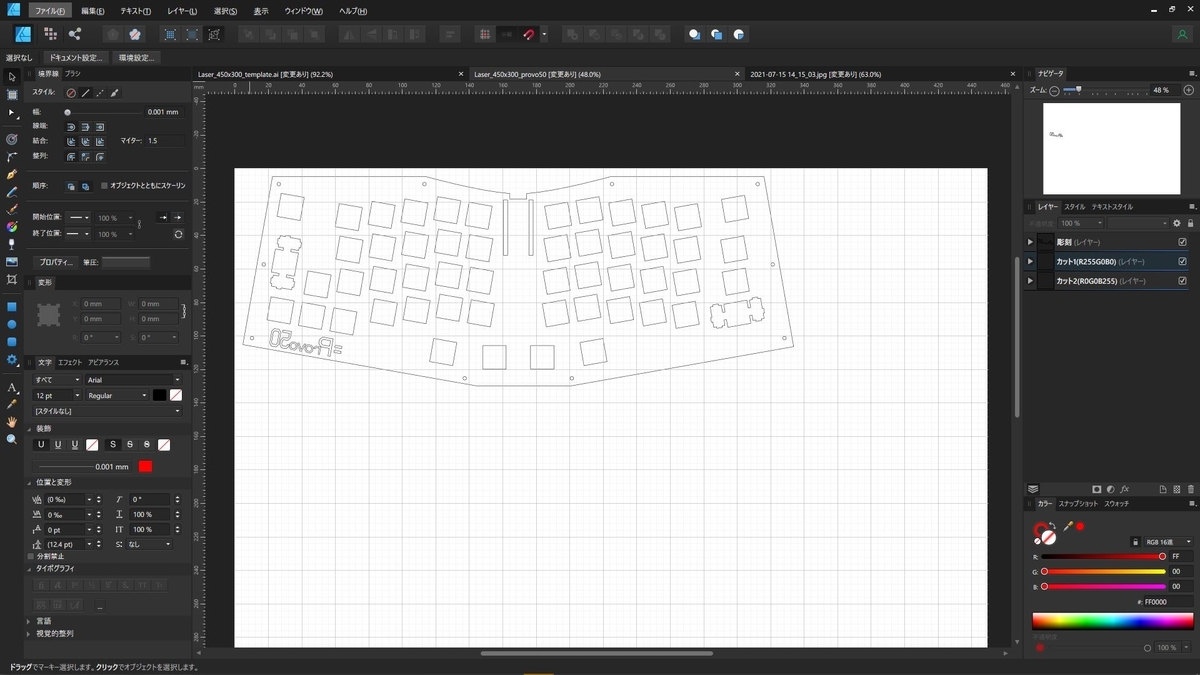Viewport: 1200px width, 675px height.
Task: Toggle visibility of カット2(R0G0B255) layer
Action: point(1182,282)
